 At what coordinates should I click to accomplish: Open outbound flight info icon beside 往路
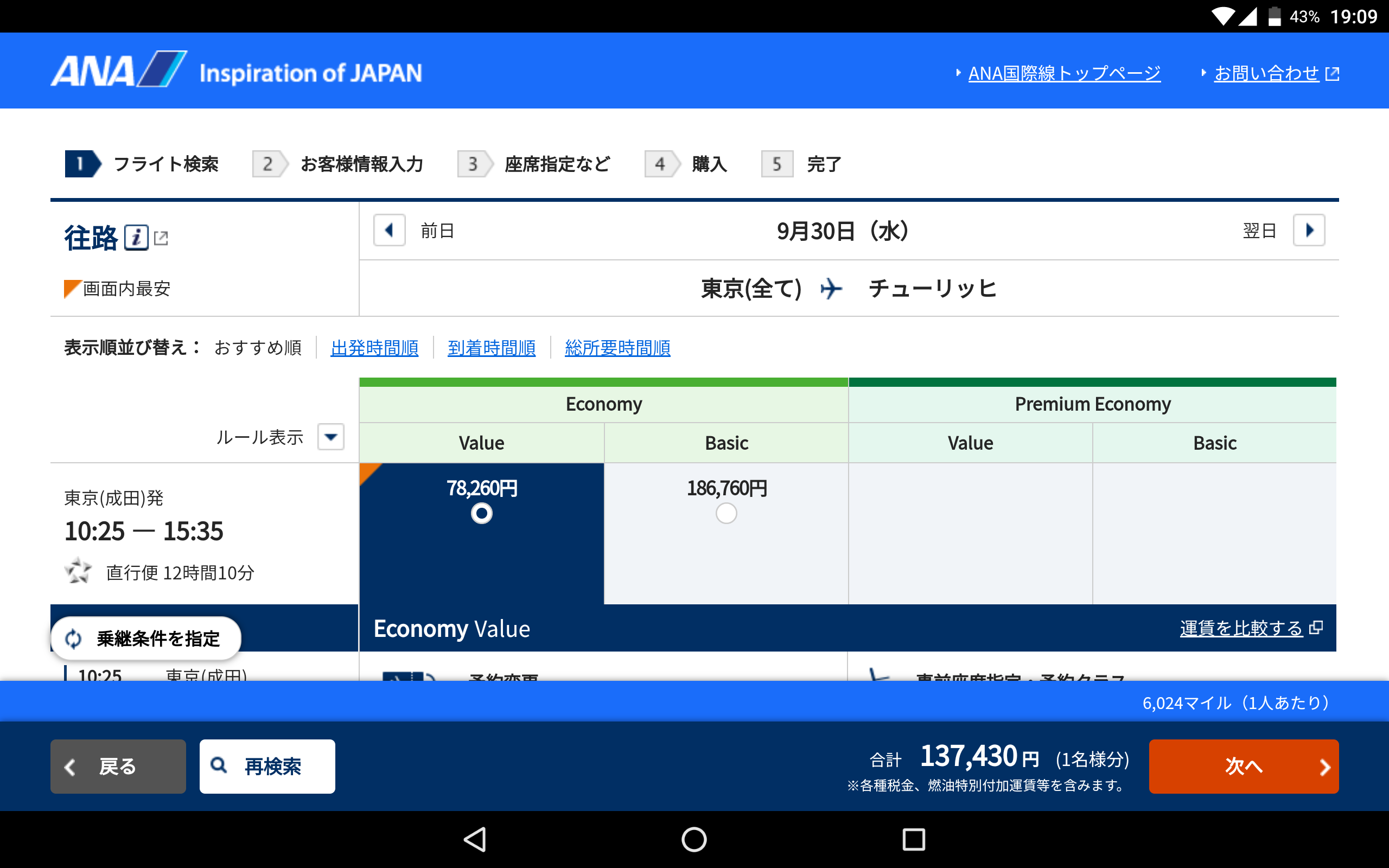pos(137,237)
